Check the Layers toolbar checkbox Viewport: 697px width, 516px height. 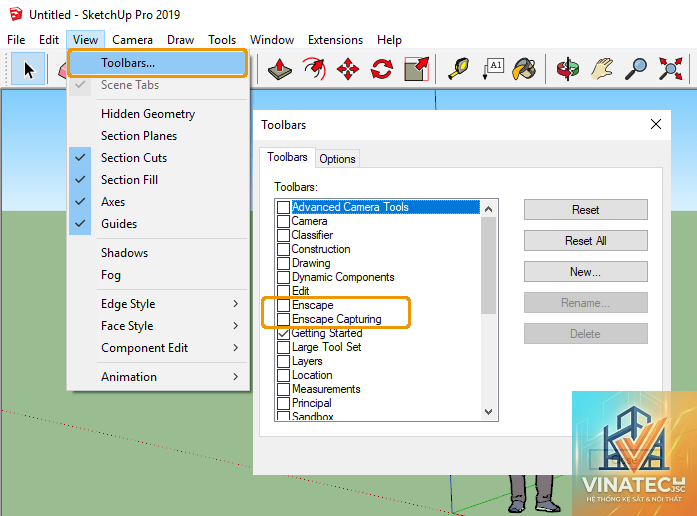coord(283,361)
